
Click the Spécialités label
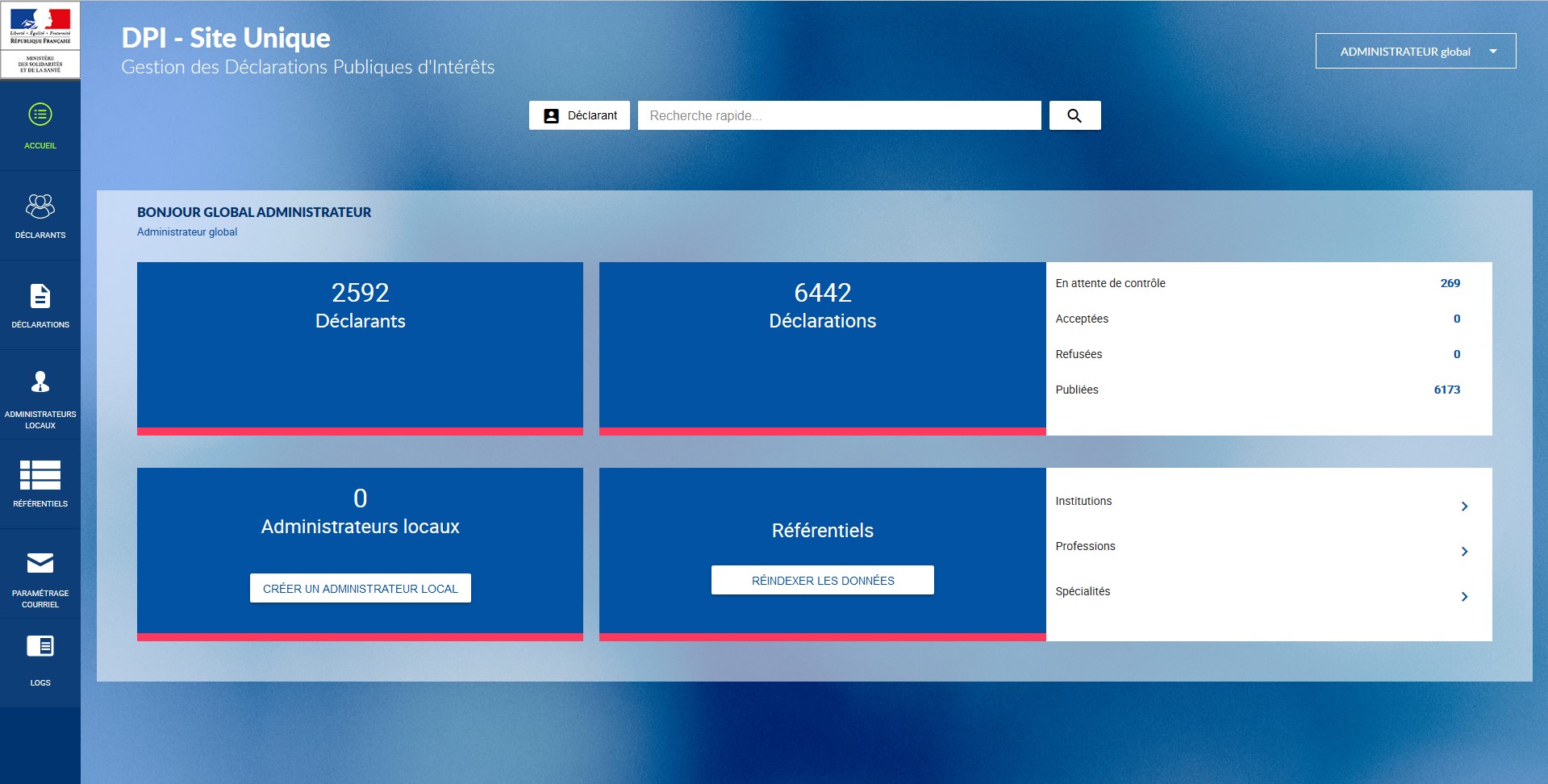coord(1083,591)
